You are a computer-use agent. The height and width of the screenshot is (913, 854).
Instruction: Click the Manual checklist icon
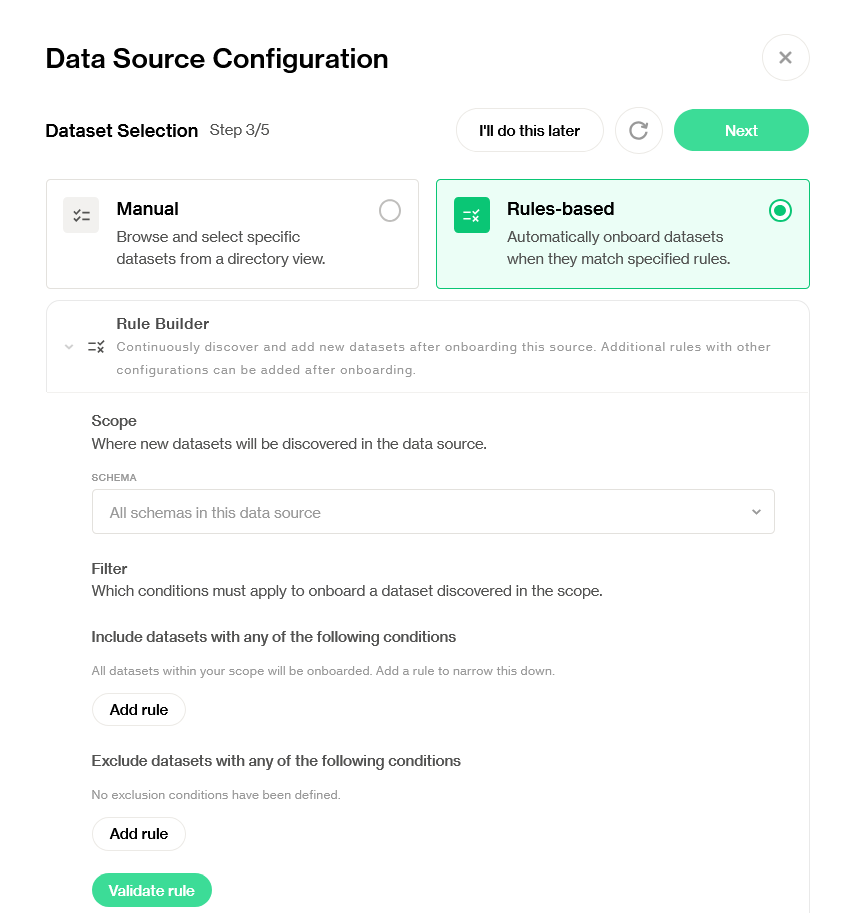click(81, 215)
